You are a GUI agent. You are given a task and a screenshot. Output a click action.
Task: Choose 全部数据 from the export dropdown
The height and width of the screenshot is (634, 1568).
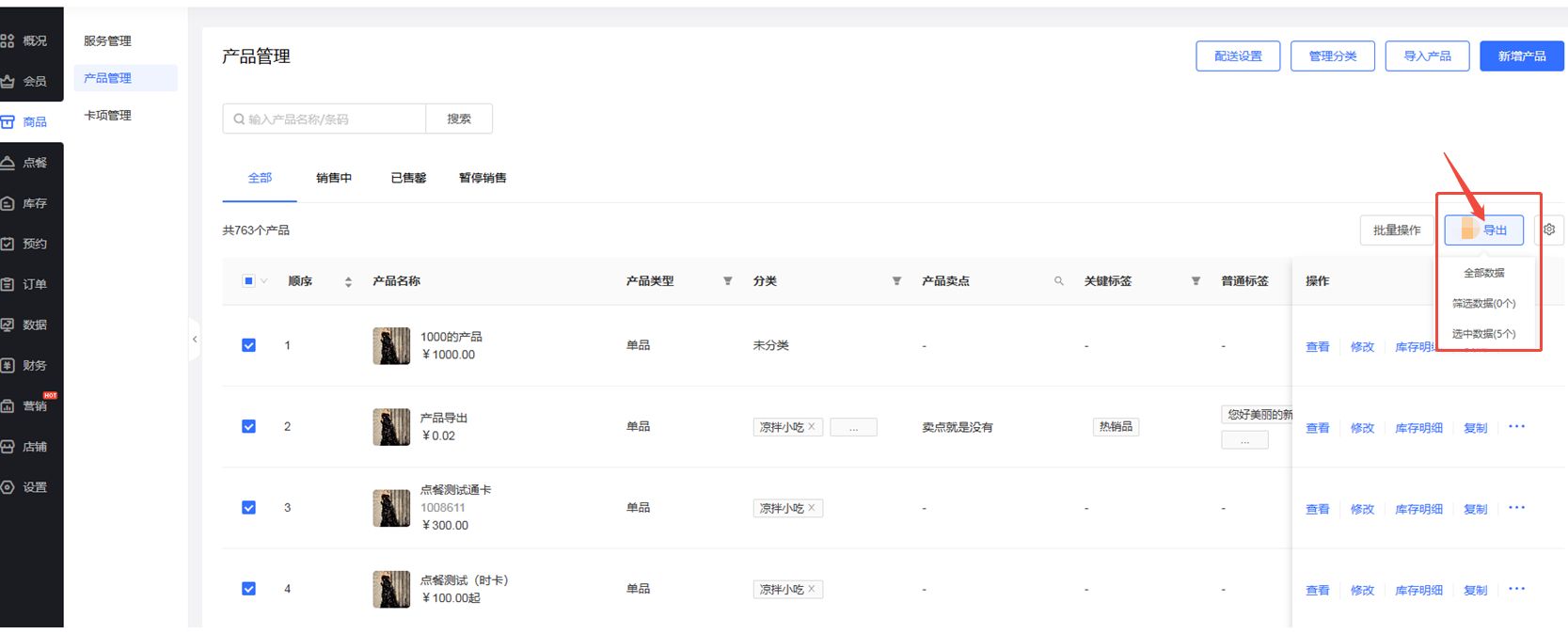tap(1483, 273)
